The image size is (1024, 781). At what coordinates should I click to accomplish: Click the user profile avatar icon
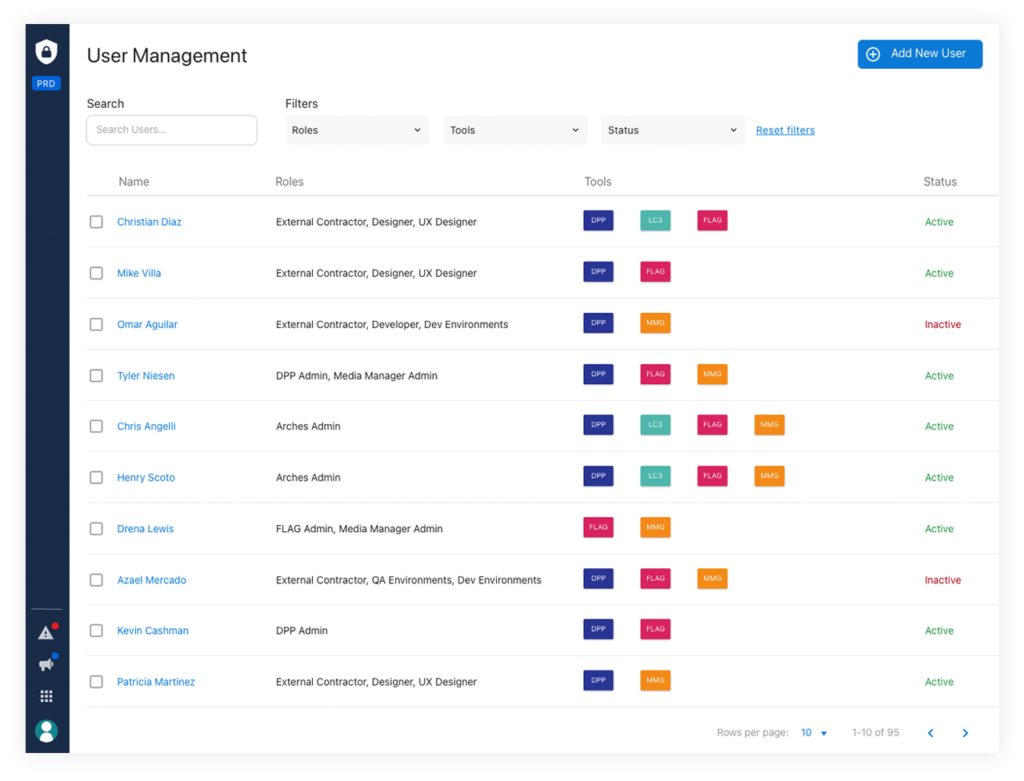point(46,731)
